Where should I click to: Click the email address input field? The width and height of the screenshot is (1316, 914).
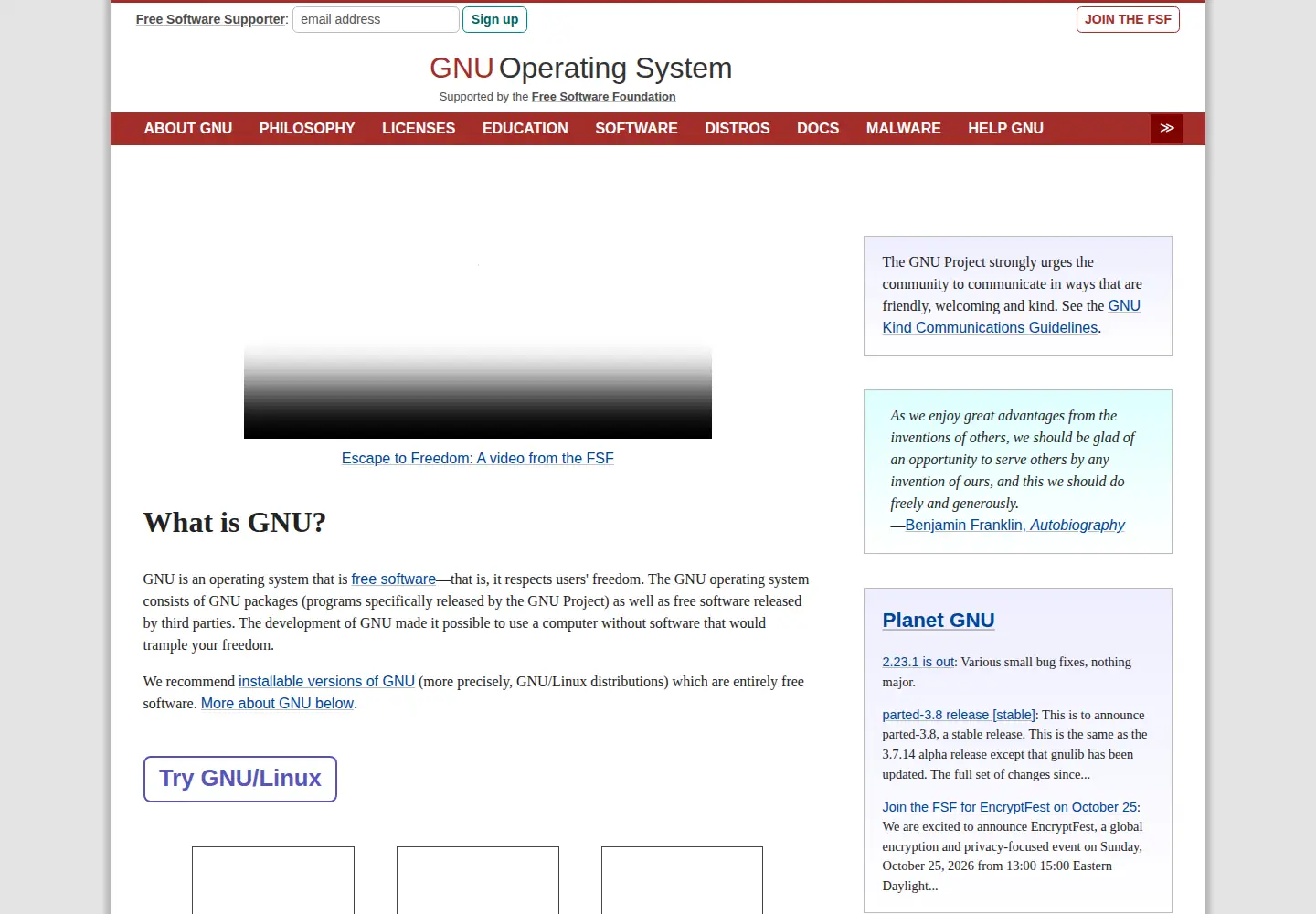(376, 19)
